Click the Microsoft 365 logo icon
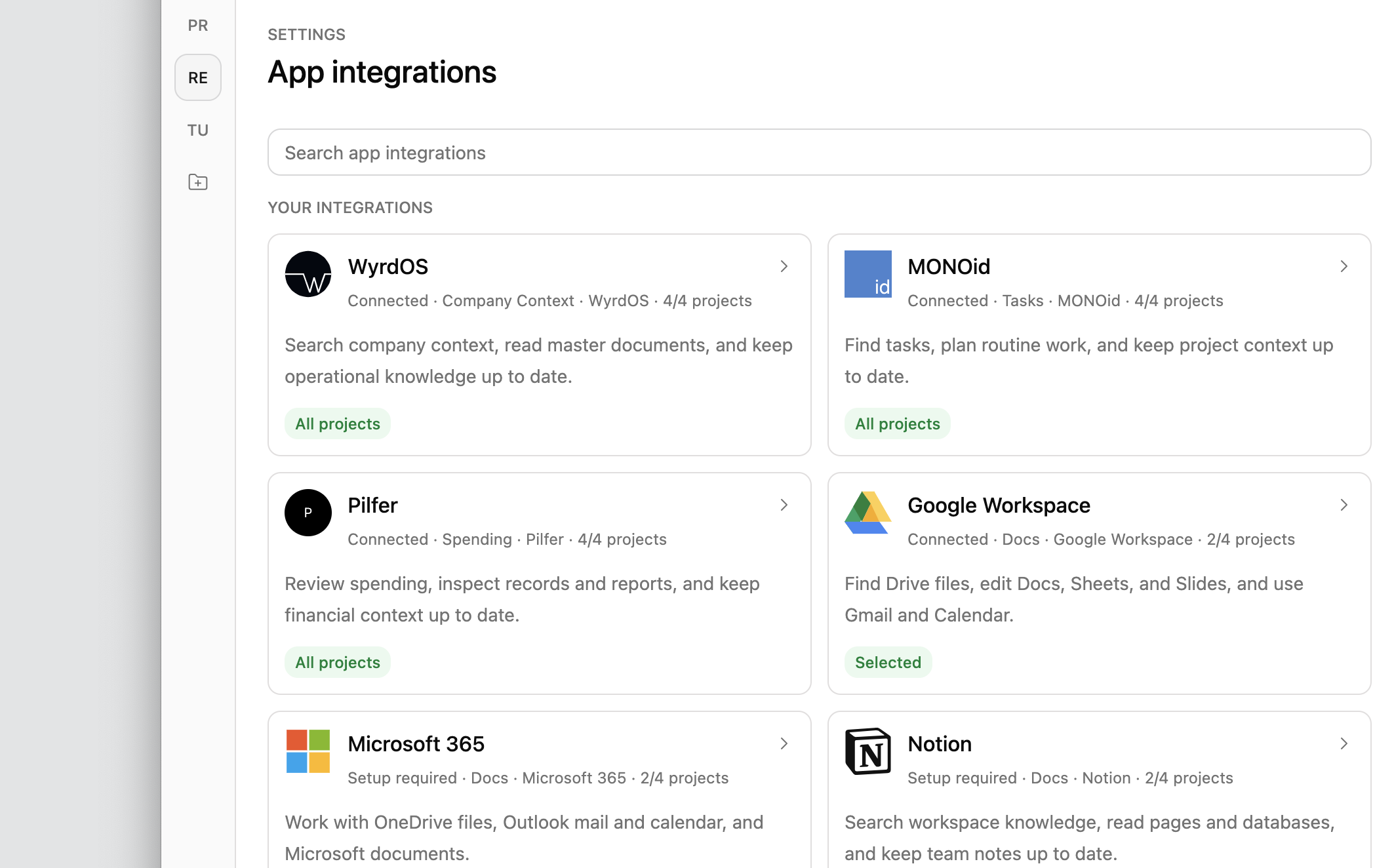This screenshot has height=868, width=1394. tap(308, 751)
